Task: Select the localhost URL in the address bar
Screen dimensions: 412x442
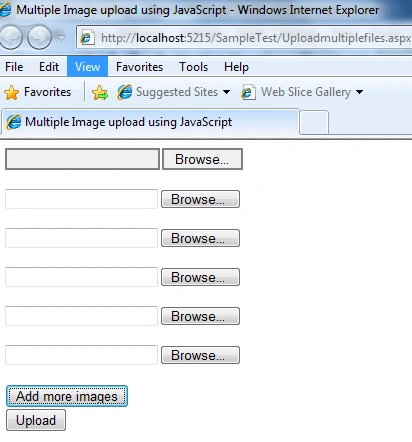Action: pyautogui.click(x=256, y=38)
